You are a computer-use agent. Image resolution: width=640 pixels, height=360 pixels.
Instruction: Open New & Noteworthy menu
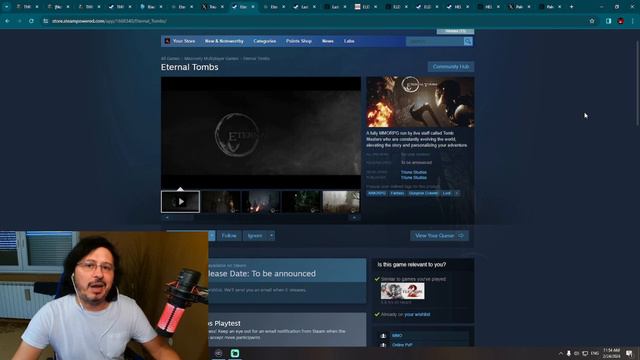pyautogui.click(x=224, y=41)
